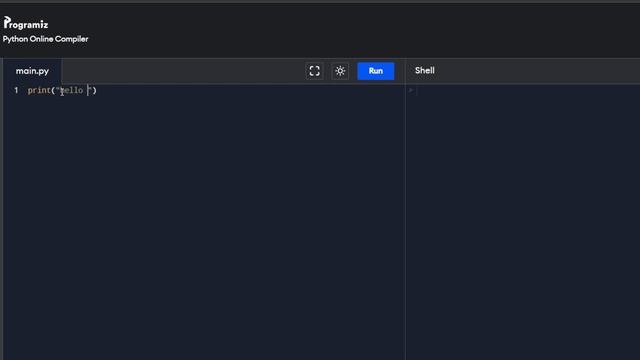Select the Shell panel label
The width and height of the screenshot is (640, 360).
424,71
